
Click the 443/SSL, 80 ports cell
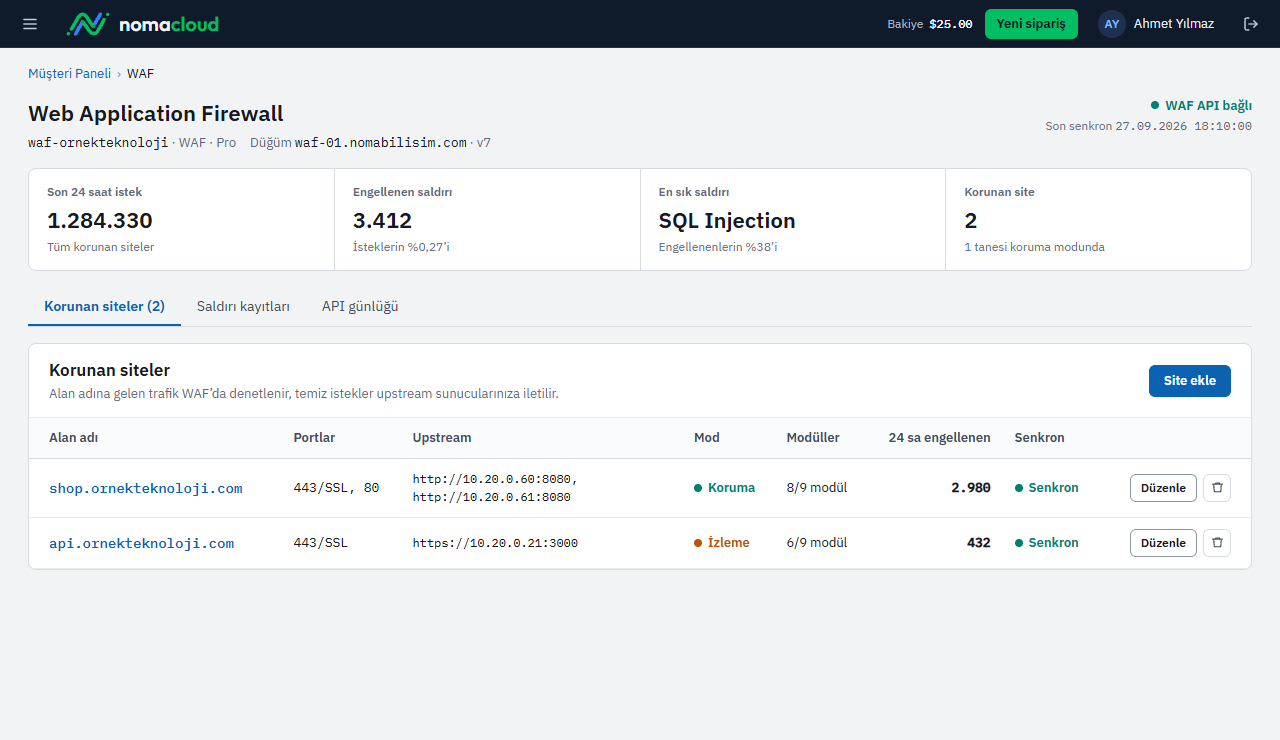(336, 488)
